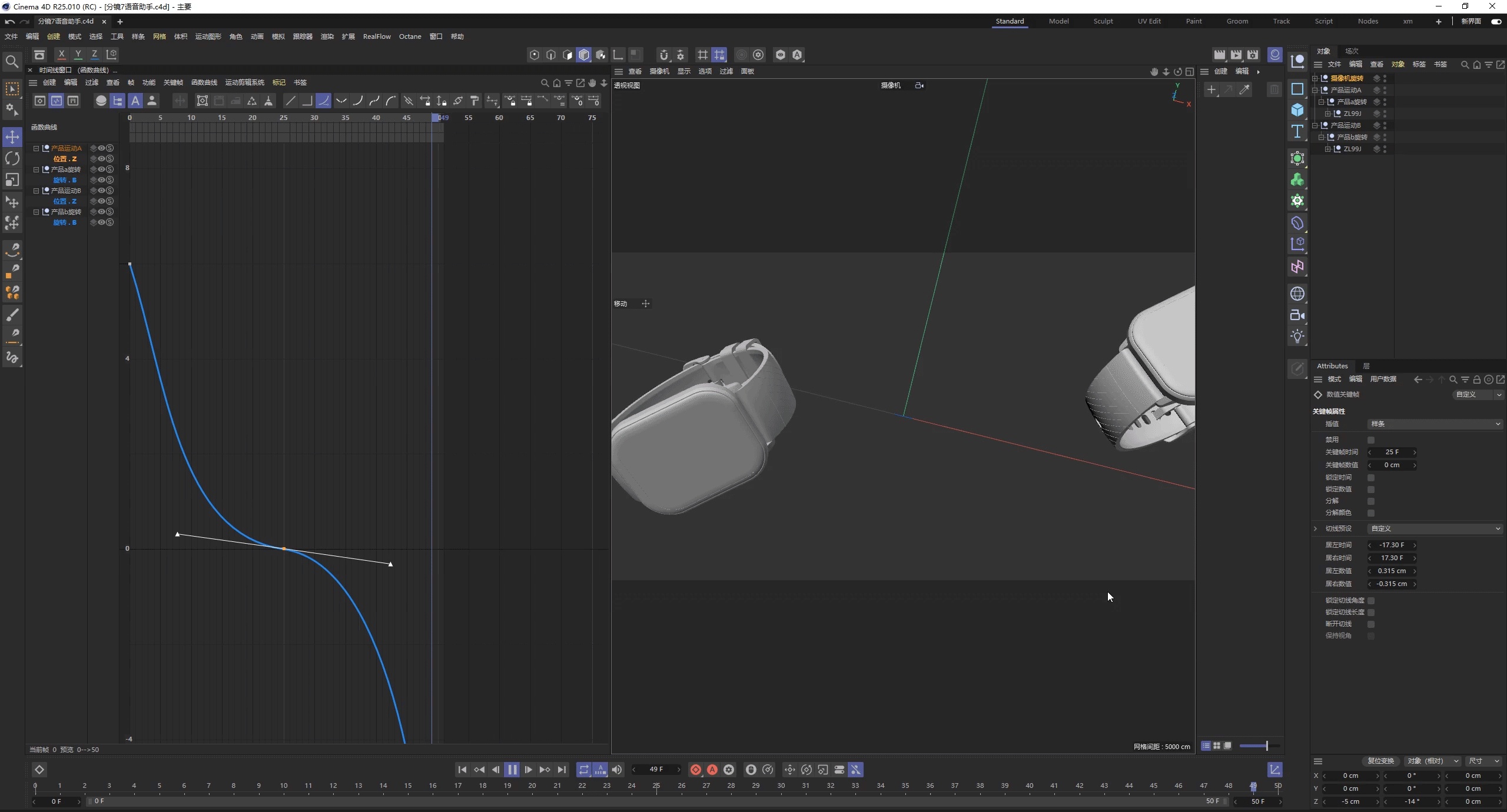
Task: Open the Octane menu
Action: (410, 36)
